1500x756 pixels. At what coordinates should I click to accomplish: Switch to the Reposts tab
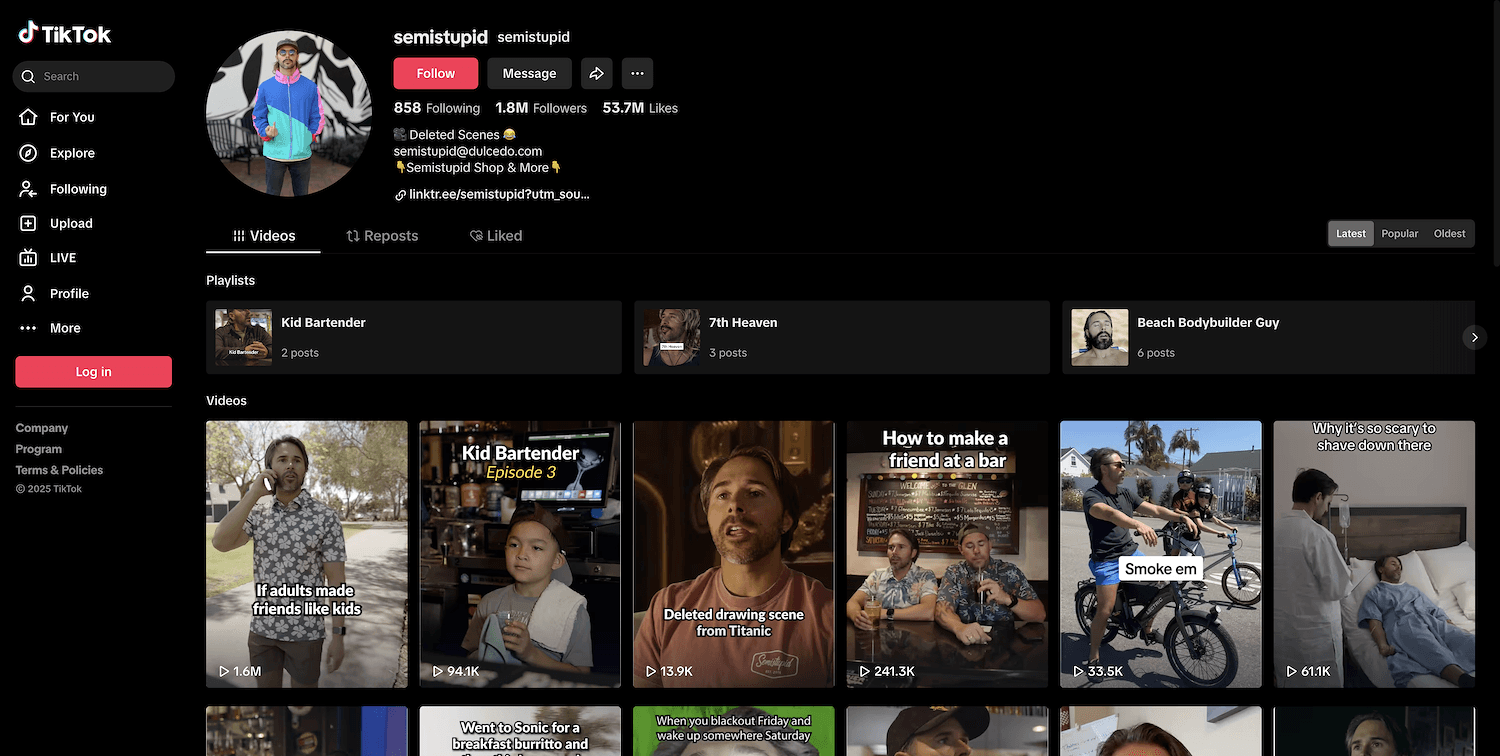click(382, 236)
